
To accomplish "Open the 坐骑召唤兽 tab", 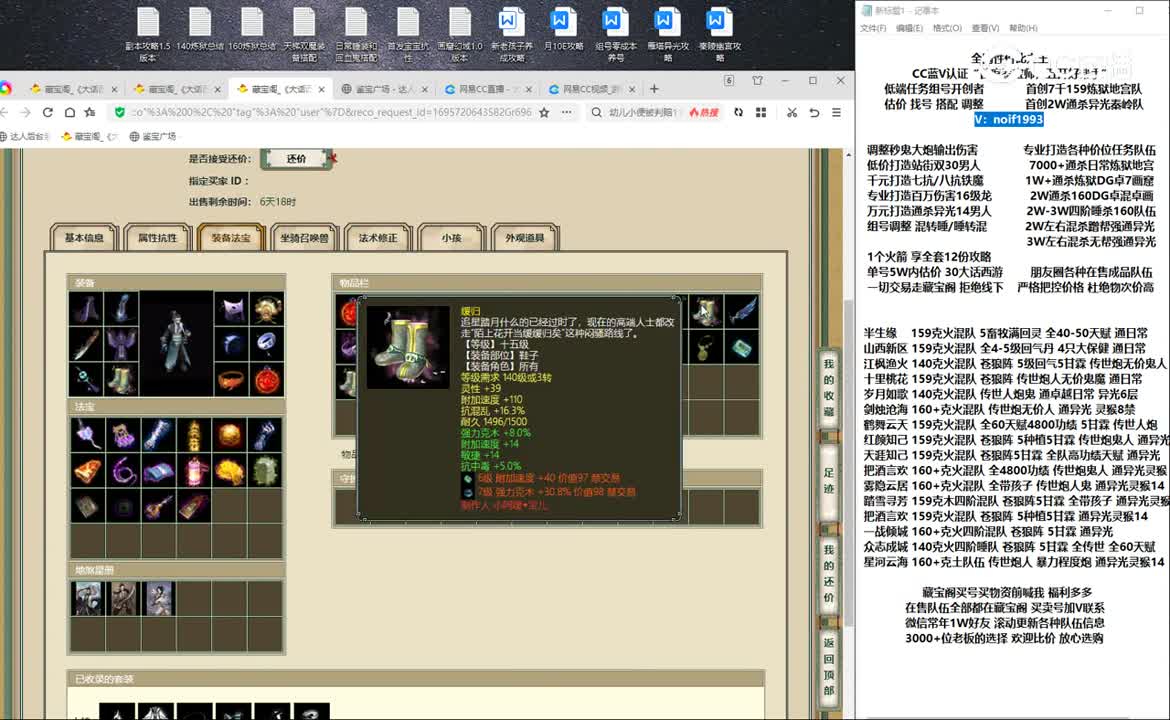I will [304, 238].
